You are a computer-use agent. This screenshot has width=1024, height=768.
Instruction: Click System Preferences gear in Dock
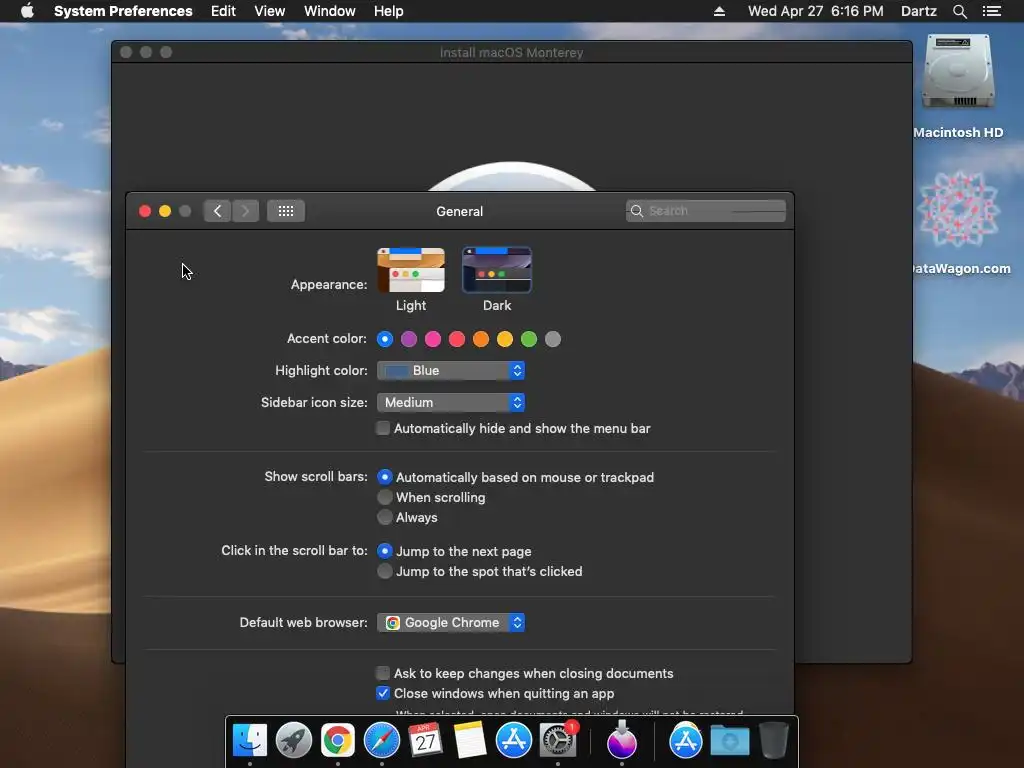(558, 741)
